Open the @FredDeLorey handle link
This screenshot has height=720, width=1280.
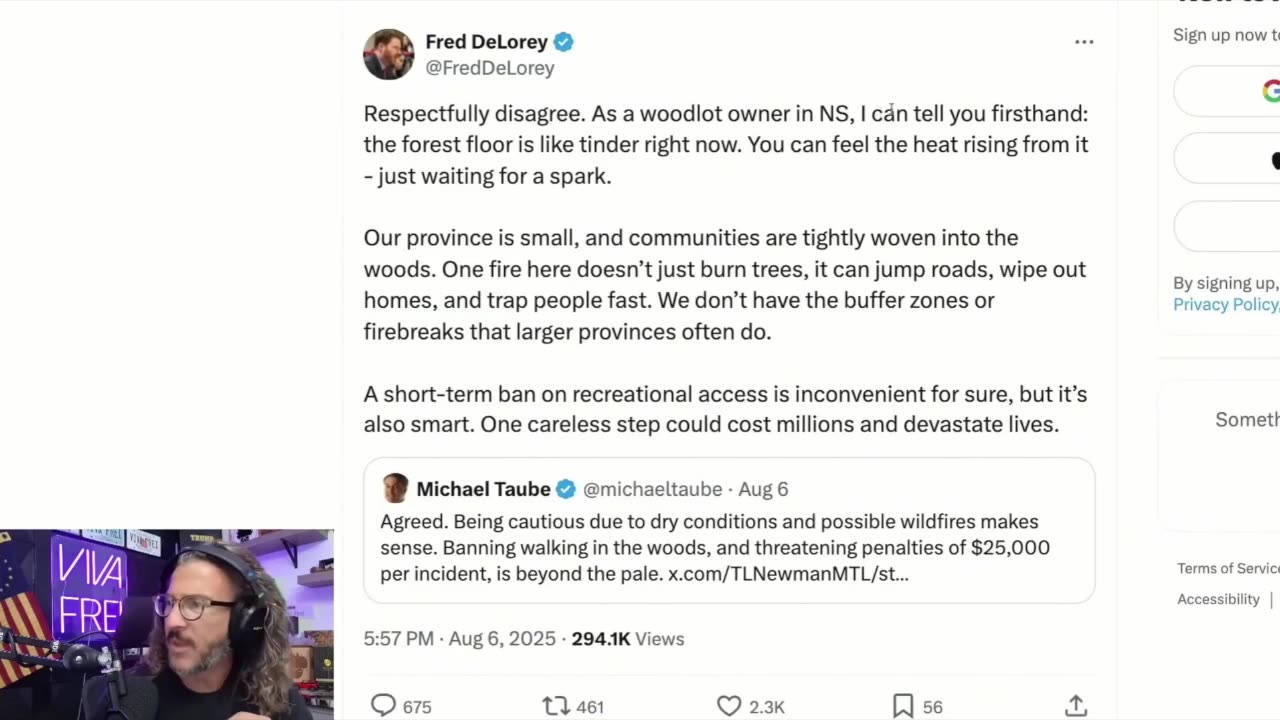click(490, 68)
